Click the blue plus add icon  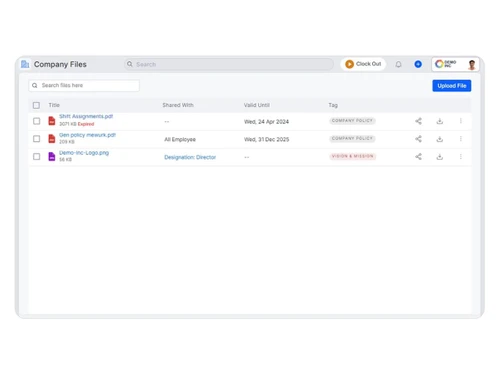pos(418,64)
